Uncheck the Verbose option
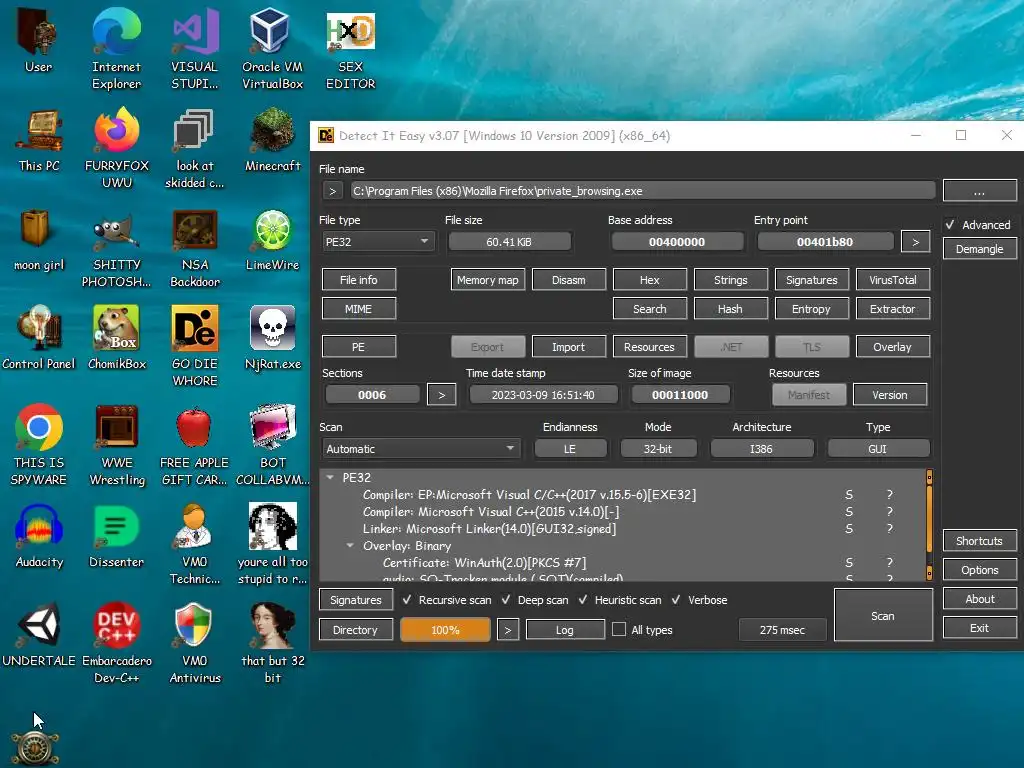The image size is (1024, 768). [x=676, y=600]
